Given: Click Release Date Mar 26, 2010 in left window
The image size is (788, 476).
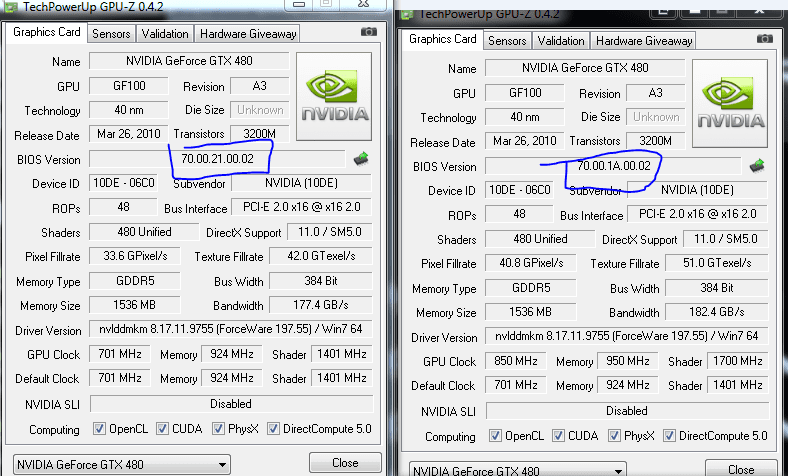Looking at the screenshot, I should pyautogui.click(x=129, y=134).
